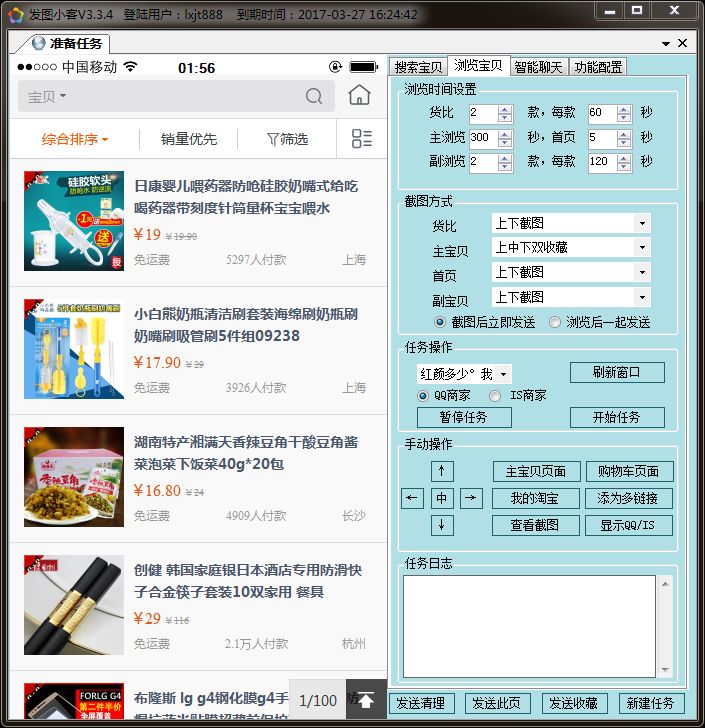The image size is (705, 728).
Task: Open the 浏览宝贝 tab
Action: [x=478, y=65]
